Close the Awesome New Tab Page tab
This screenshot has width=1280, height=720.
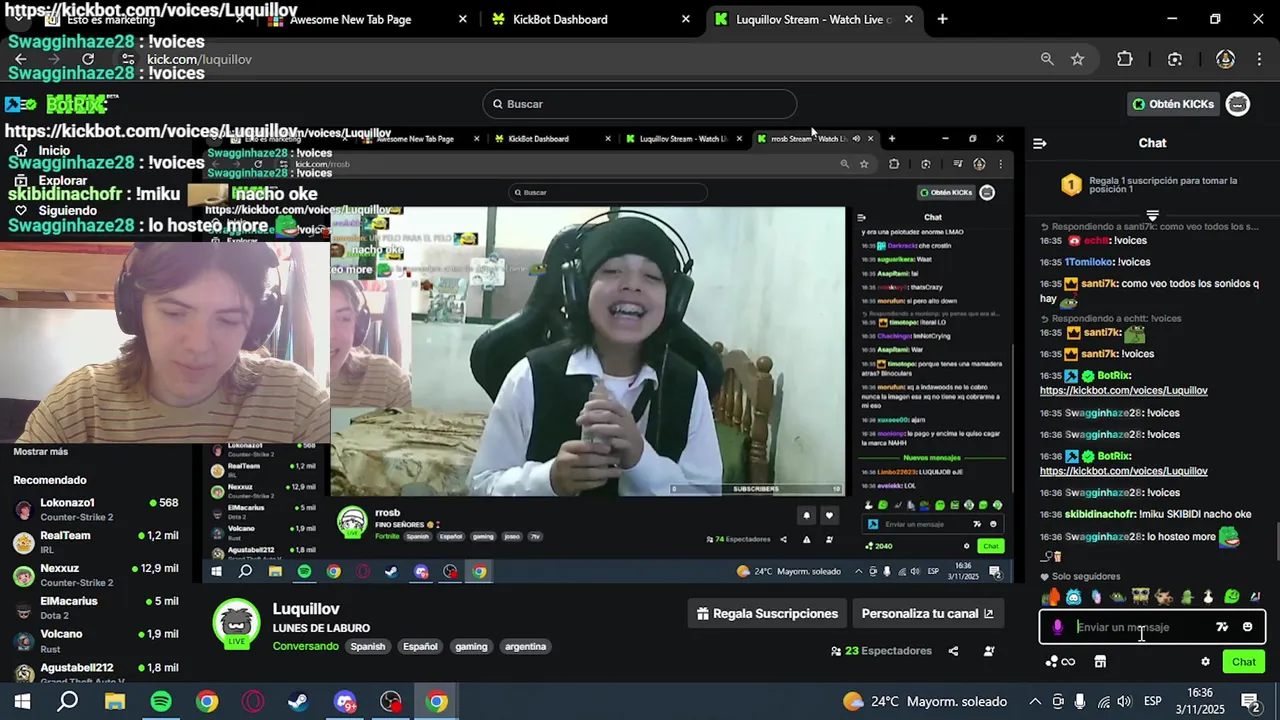[463, 19]
